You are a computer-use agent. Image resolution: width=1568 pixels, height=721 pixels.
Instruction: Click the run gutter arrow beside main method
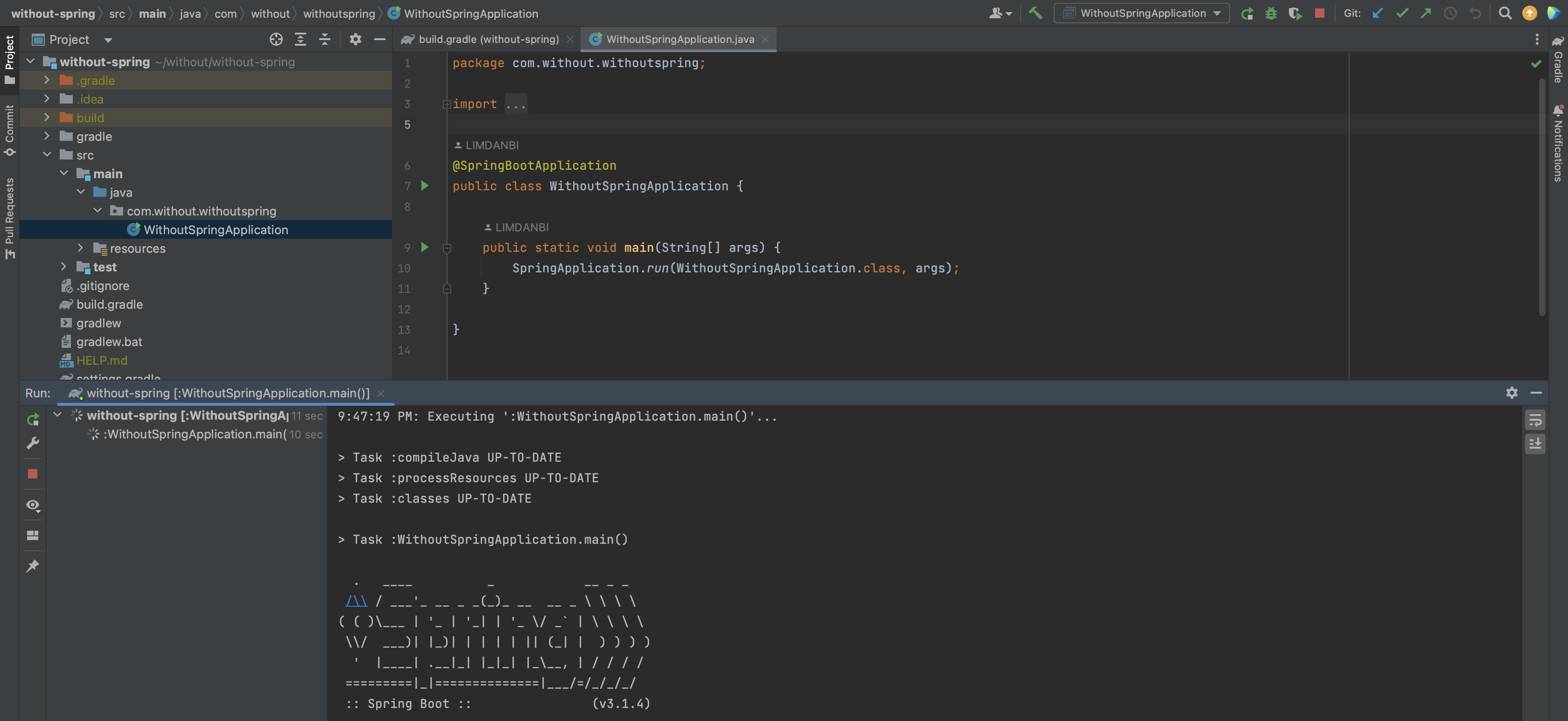point(425,247)
